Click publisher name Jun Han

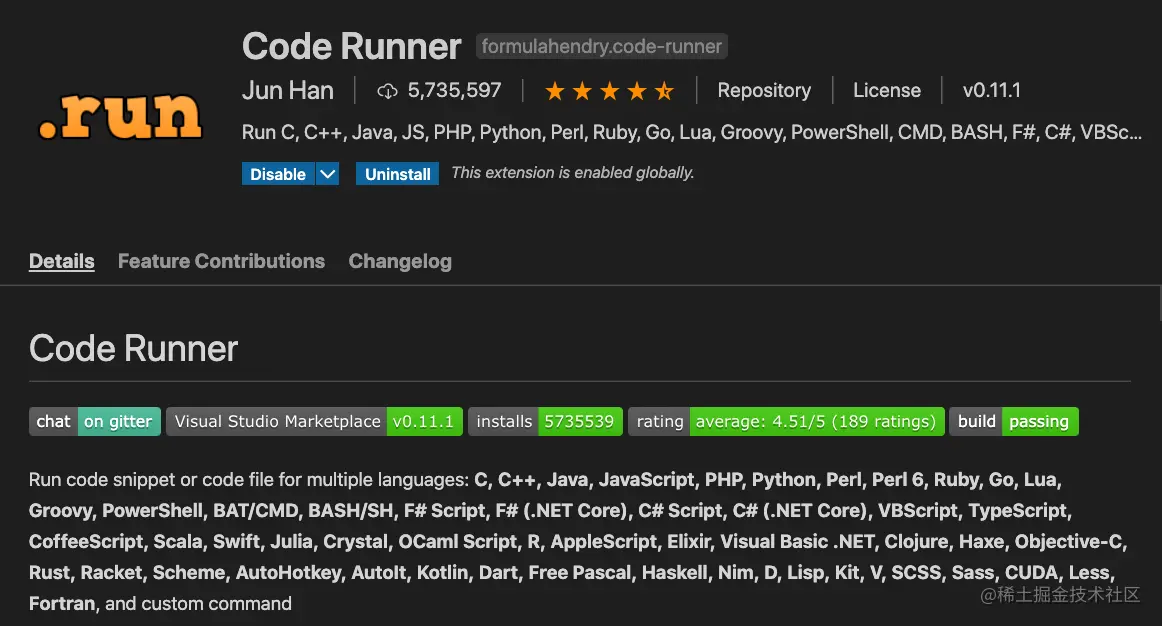click(288, 90)
